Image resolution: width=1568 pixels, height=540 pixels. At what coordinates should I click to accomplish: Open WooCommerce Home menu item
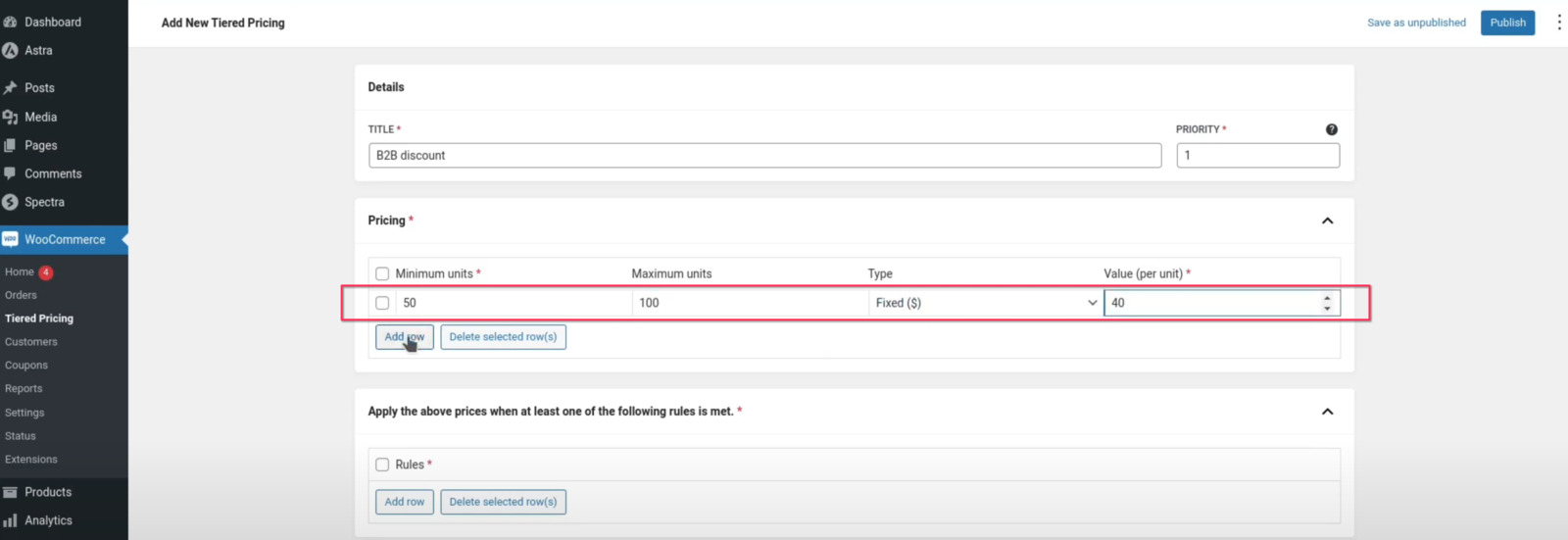[20, 272]
